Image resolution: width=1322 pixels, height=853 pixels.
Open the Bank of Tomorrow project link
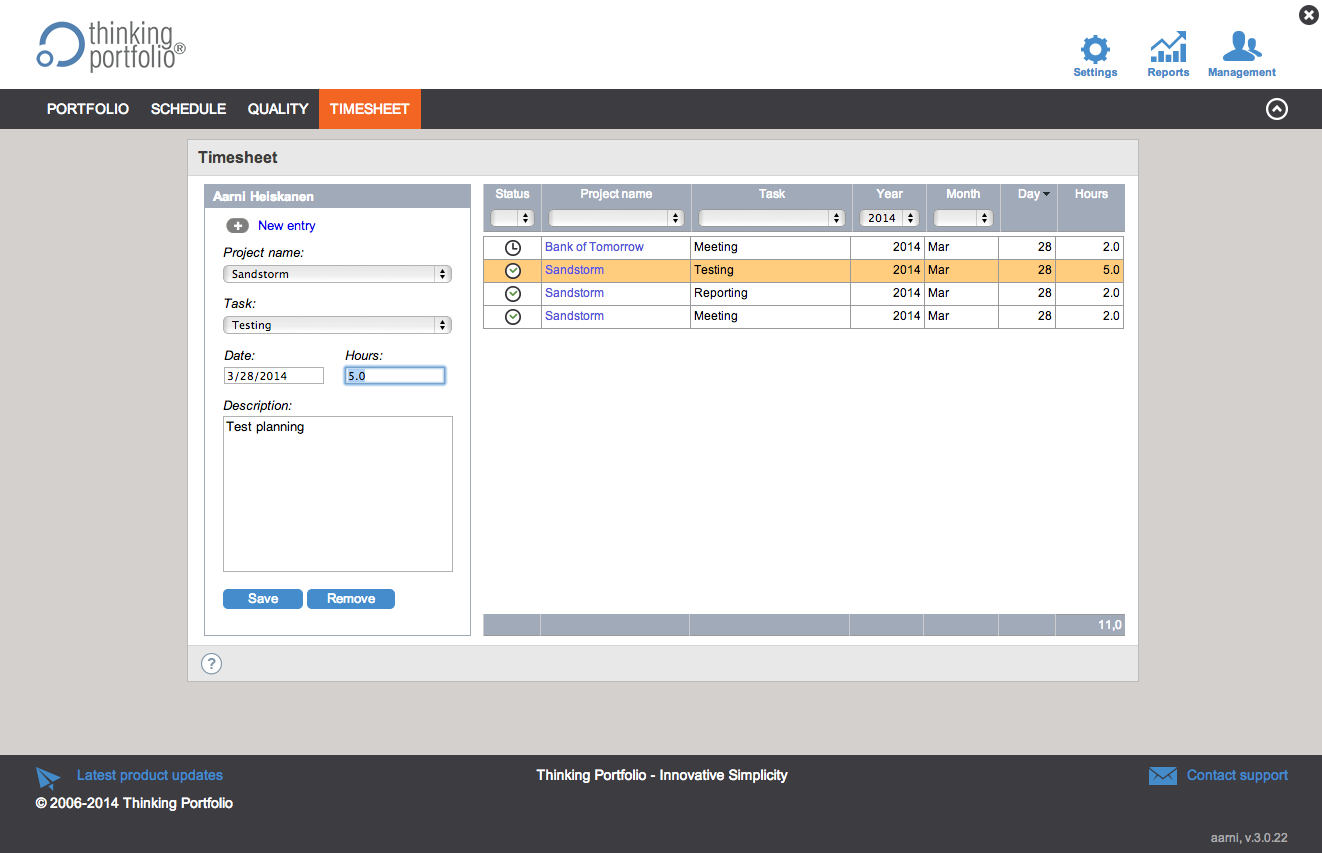click(595, 247)
